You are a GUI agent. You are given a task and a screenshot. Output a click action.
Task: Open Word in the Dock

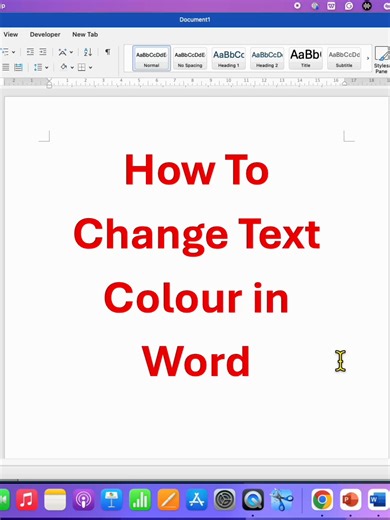tap(378, 500)
